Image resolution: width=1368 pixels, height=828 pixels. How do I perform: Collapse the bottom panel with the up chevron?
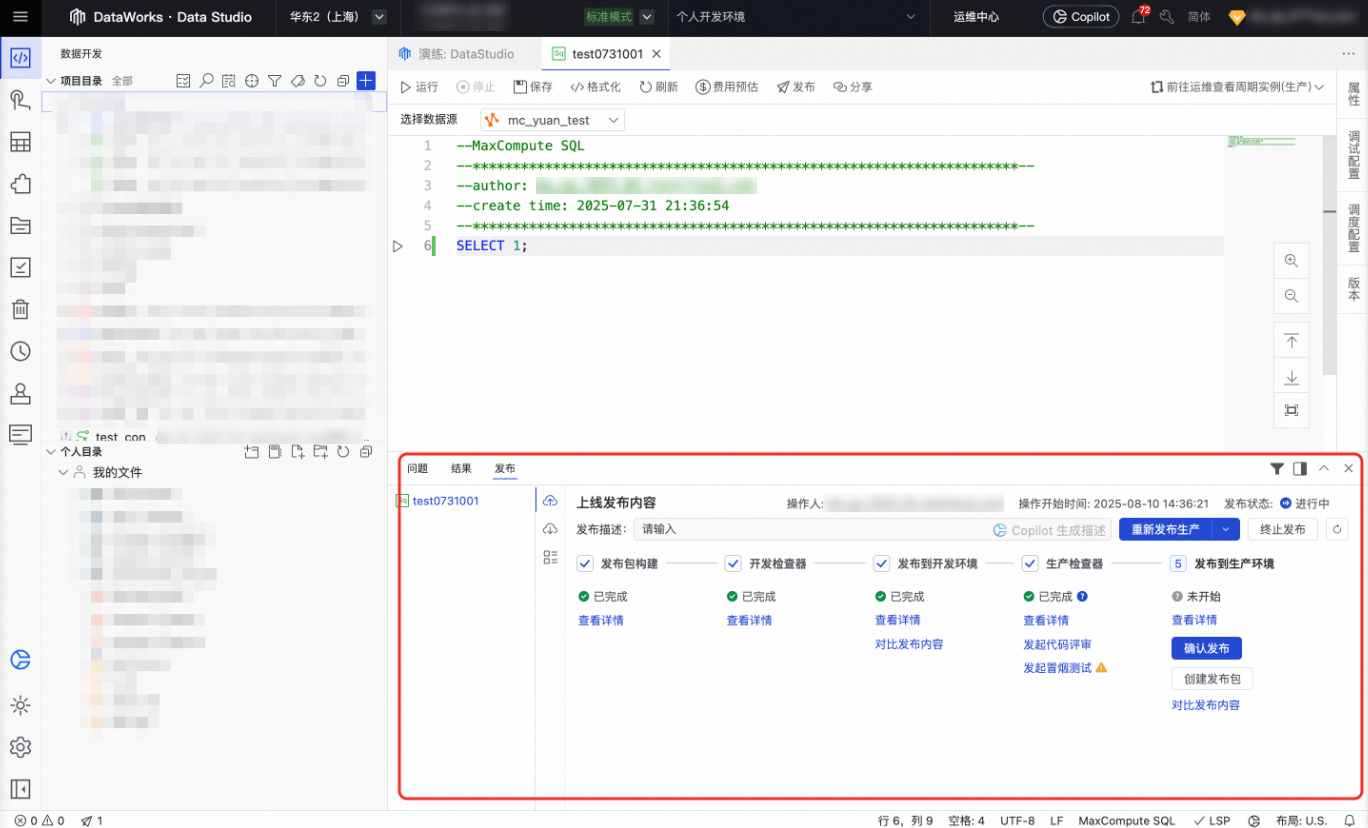click(1324, 468)
